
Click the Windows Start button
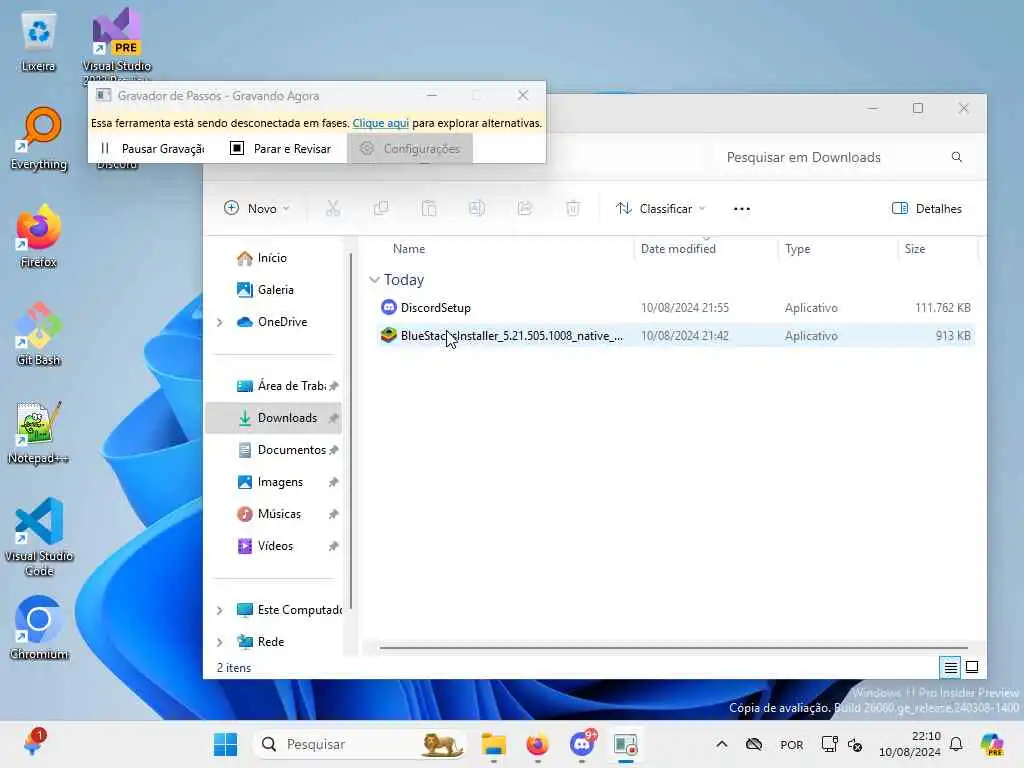(x=225, y=744)
